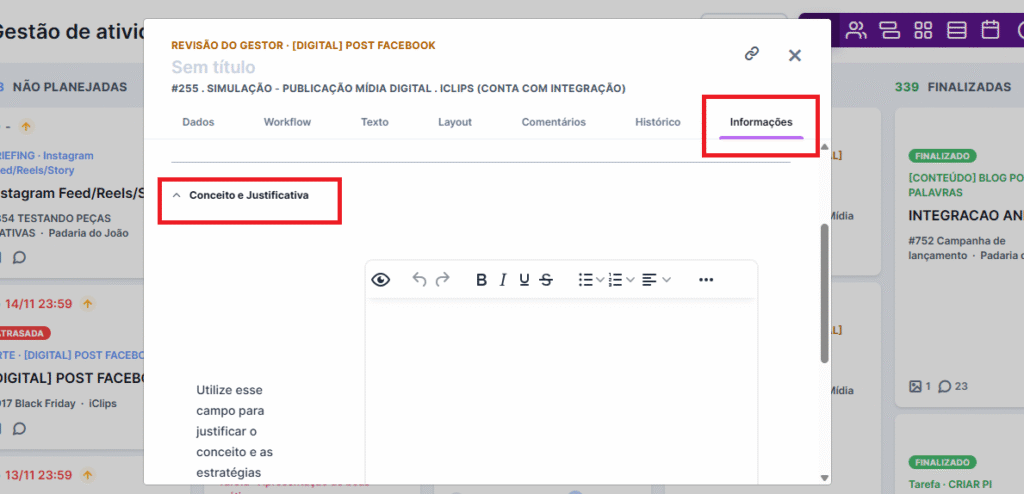Click the redo arrow in editor toolbar

442,280
